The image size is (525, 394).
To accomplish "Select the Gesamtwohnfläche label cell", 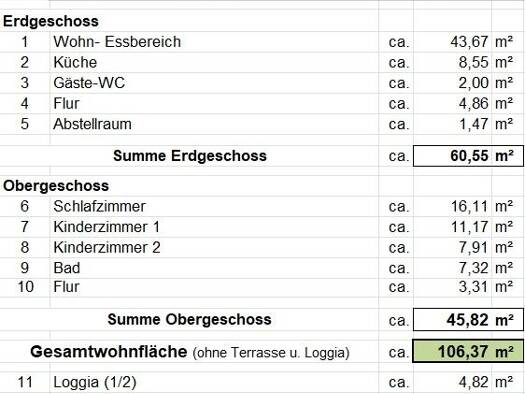I will point(190,352).
